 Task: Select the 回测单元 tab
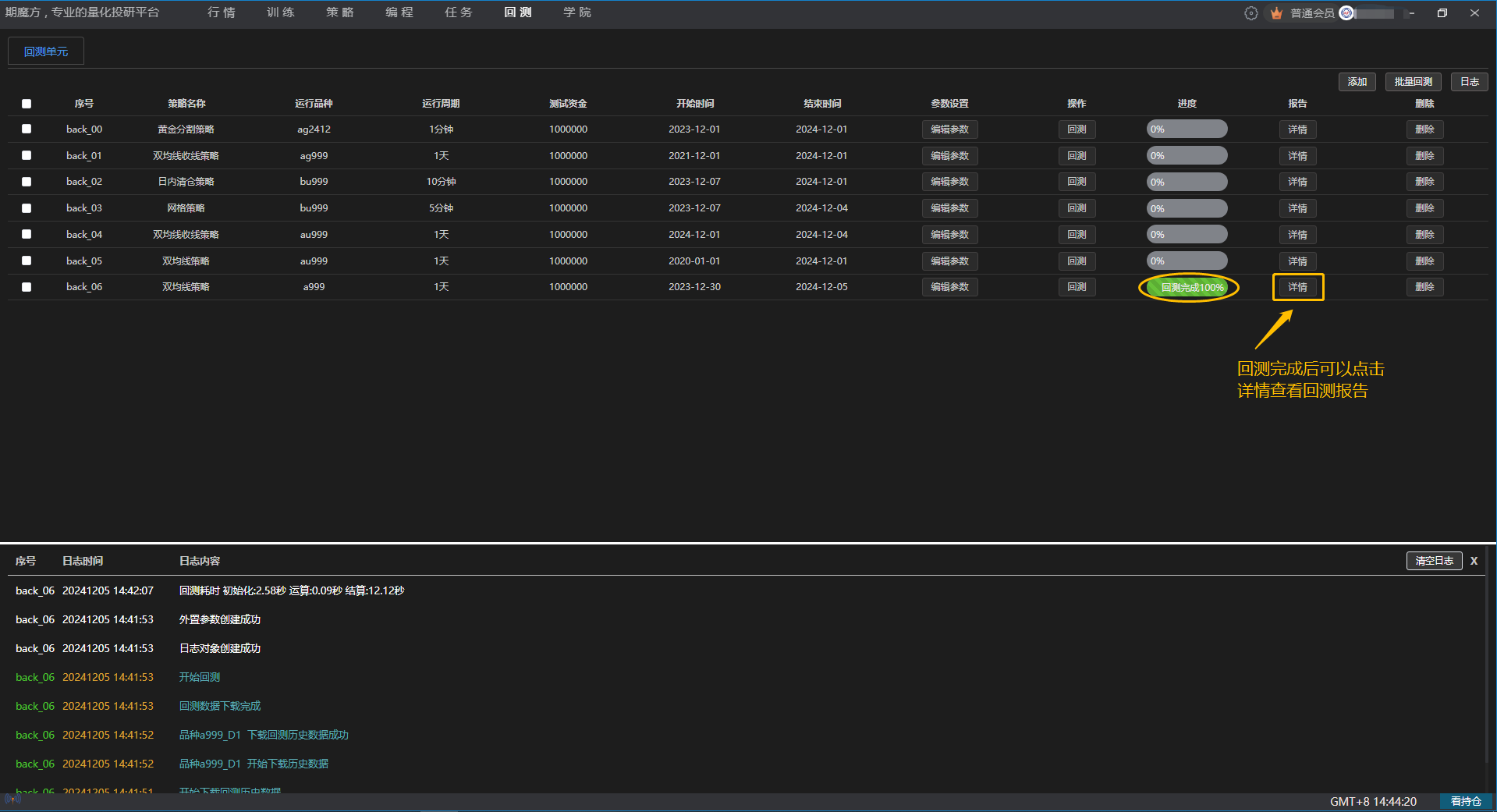pyautogui.click(x=46, y=51)
